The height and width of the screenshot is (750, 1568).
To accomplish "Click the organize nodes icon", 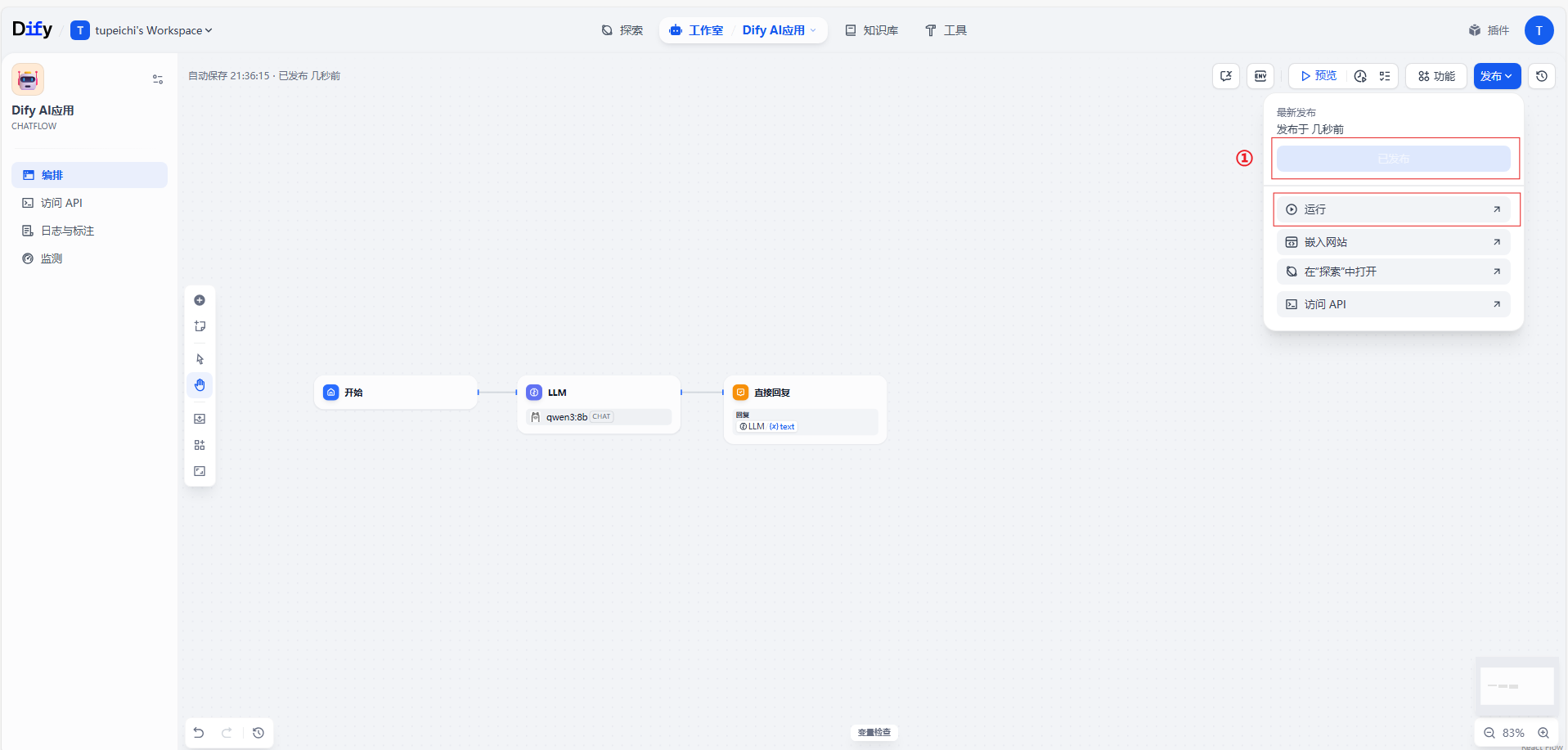I will [200, 445].
